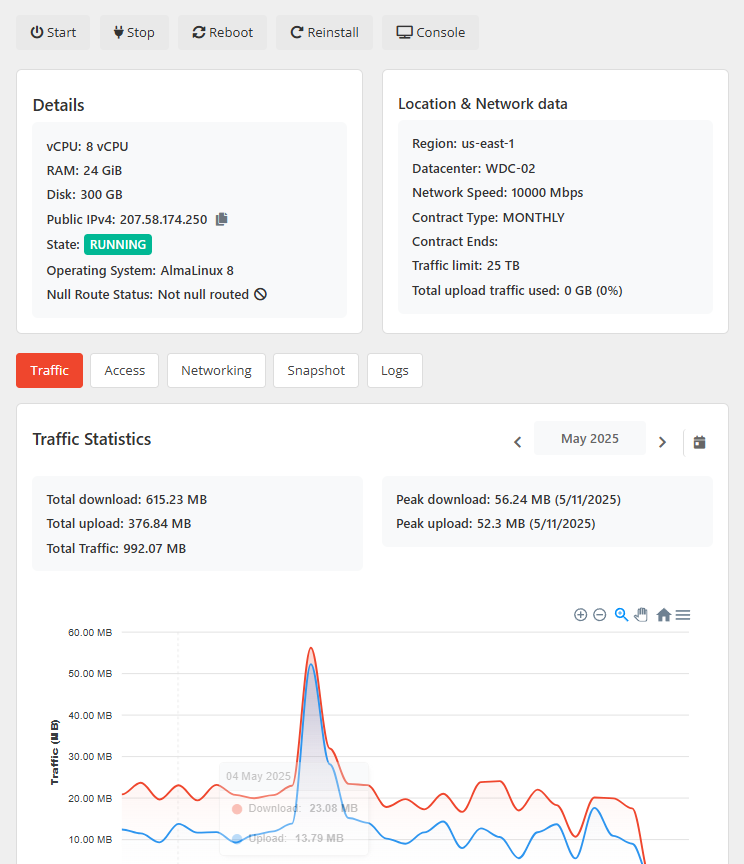
Task: Open the calendar date picker icon
Action: pos(700,442)
